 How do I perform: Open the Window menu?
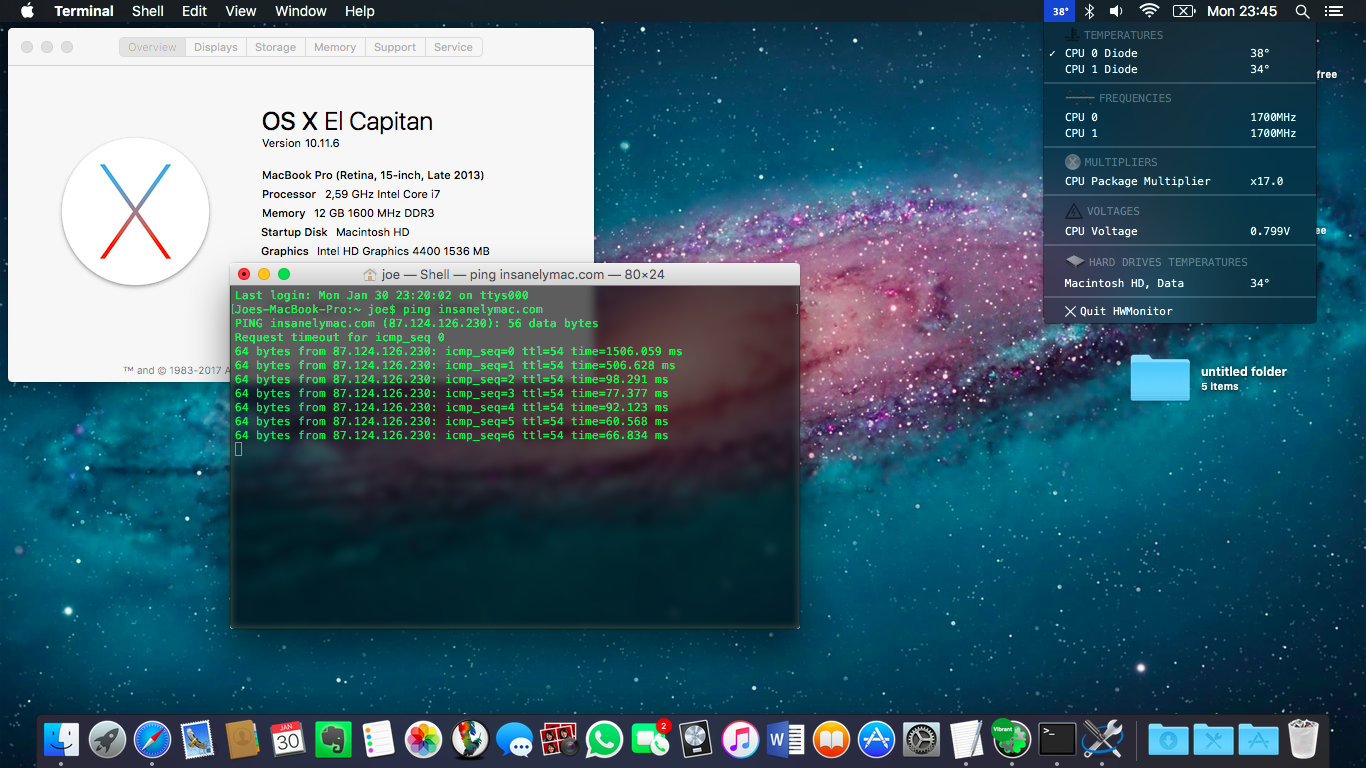click(x=301, y=11)
